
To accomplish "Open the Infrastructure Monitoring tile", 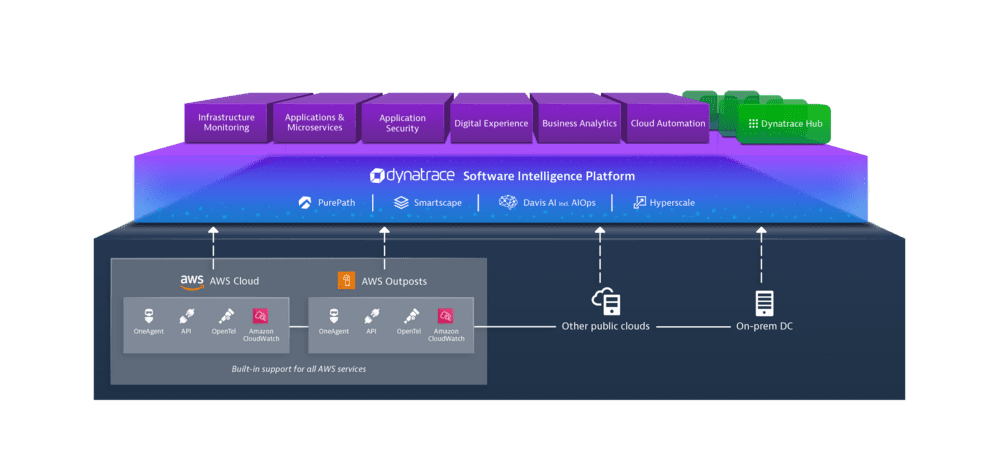I will (x=226, y=123).
